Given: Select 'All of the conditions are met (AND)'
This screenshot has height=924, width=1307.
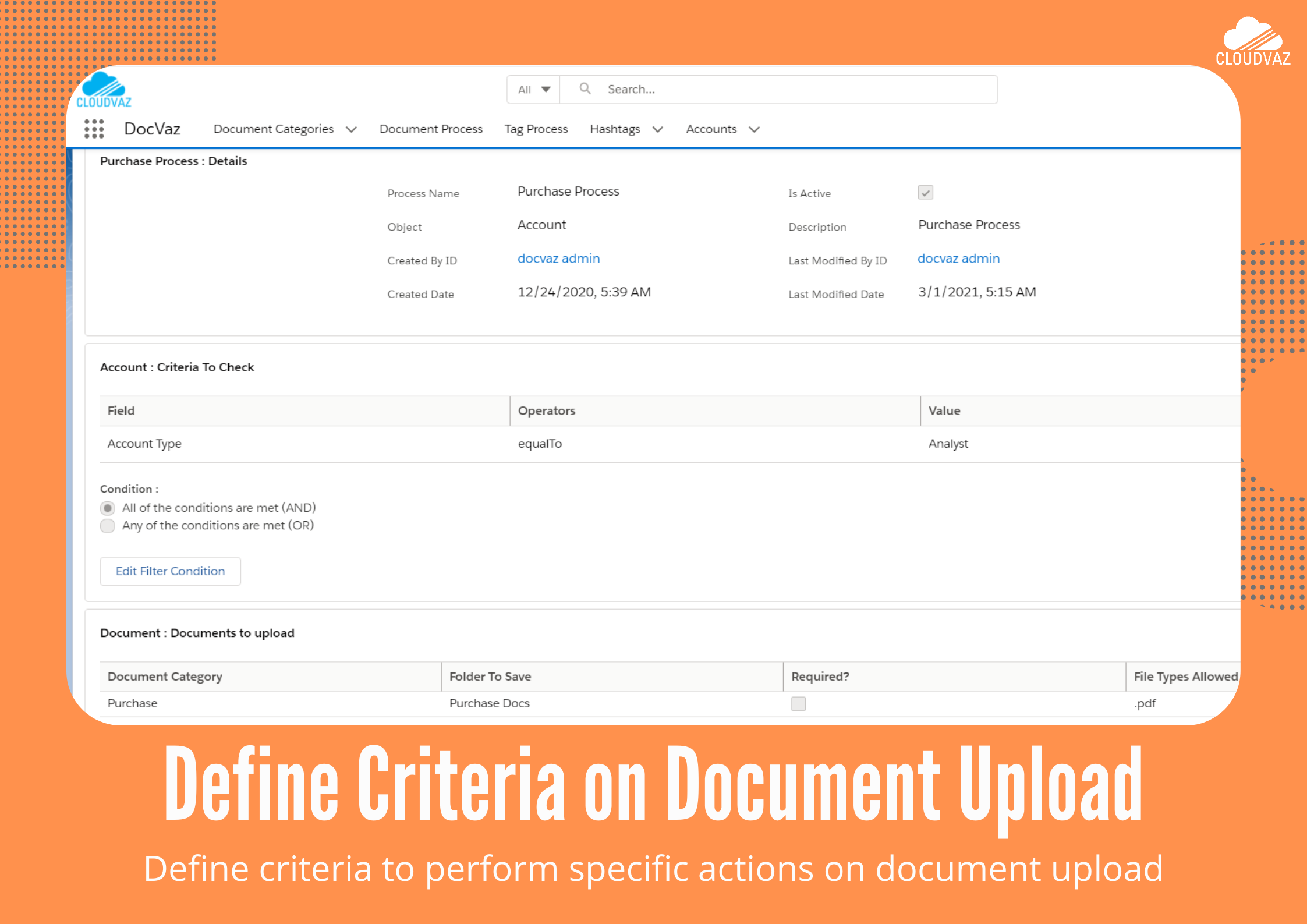Looking at the screenshot, I should [x=107, y=508].
